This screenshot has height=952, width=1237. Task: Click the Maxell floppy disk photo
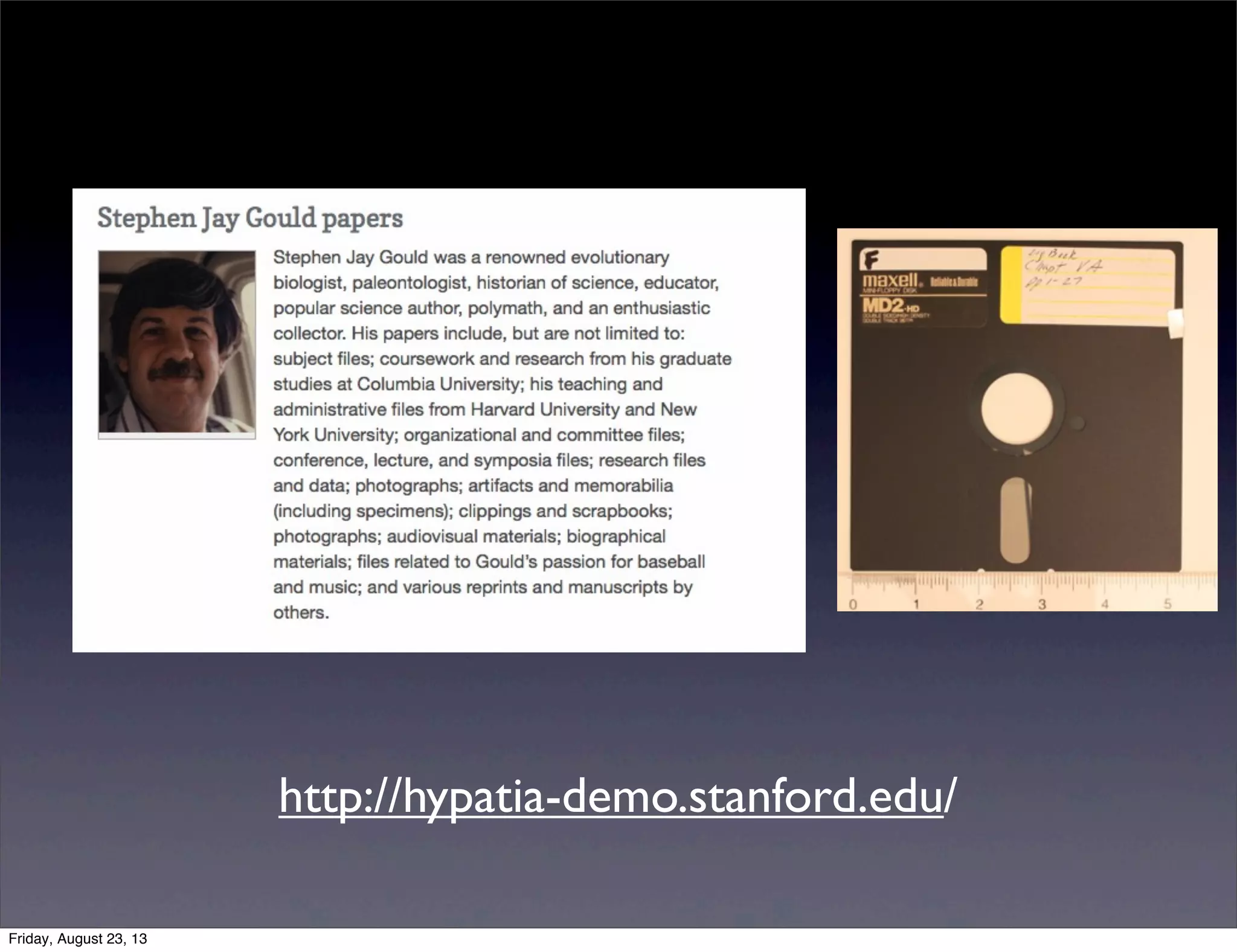coord(1027,420)
